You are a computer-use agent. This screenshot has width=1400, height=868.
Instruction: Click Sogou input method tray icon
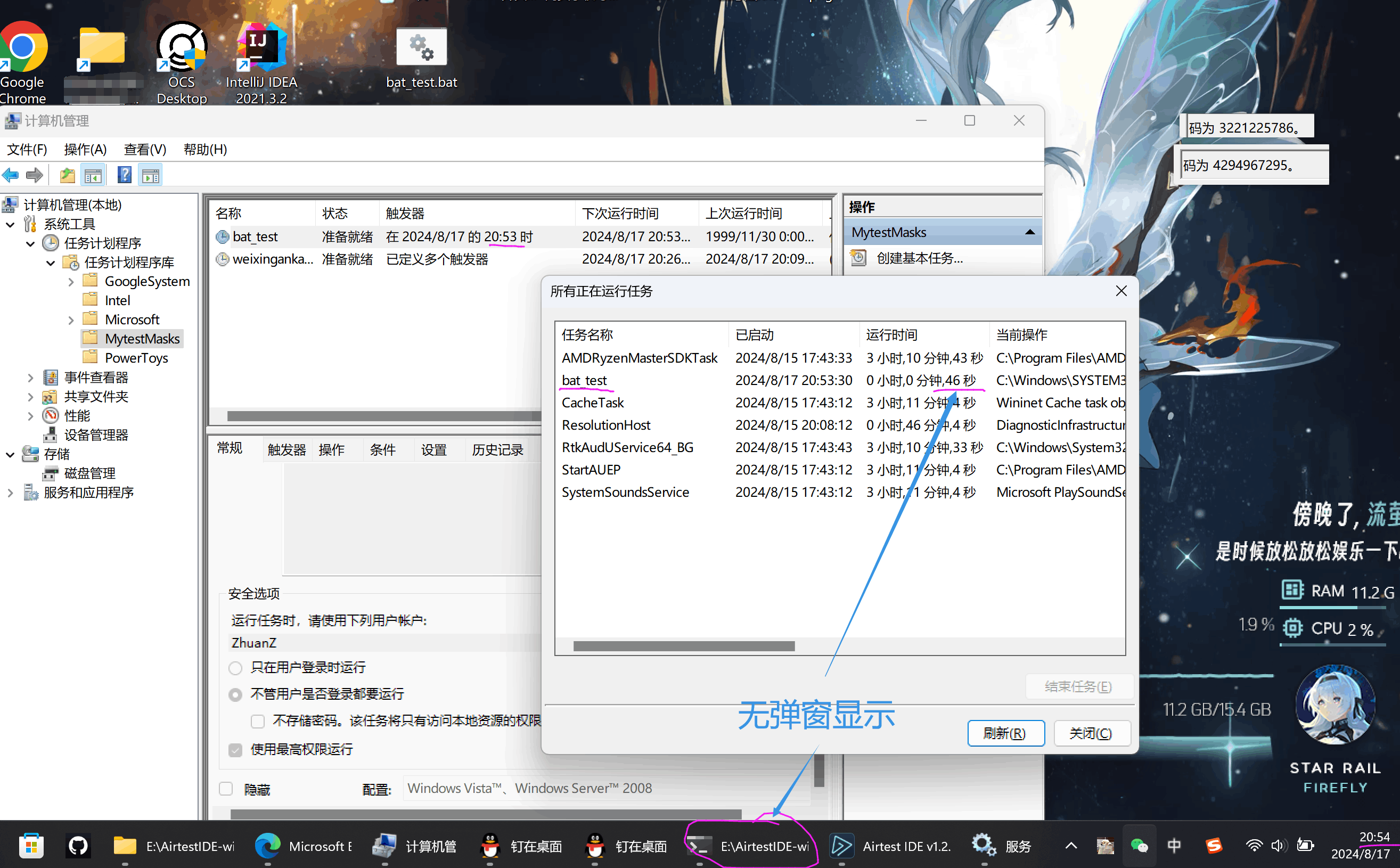[x=1214, y=846]
